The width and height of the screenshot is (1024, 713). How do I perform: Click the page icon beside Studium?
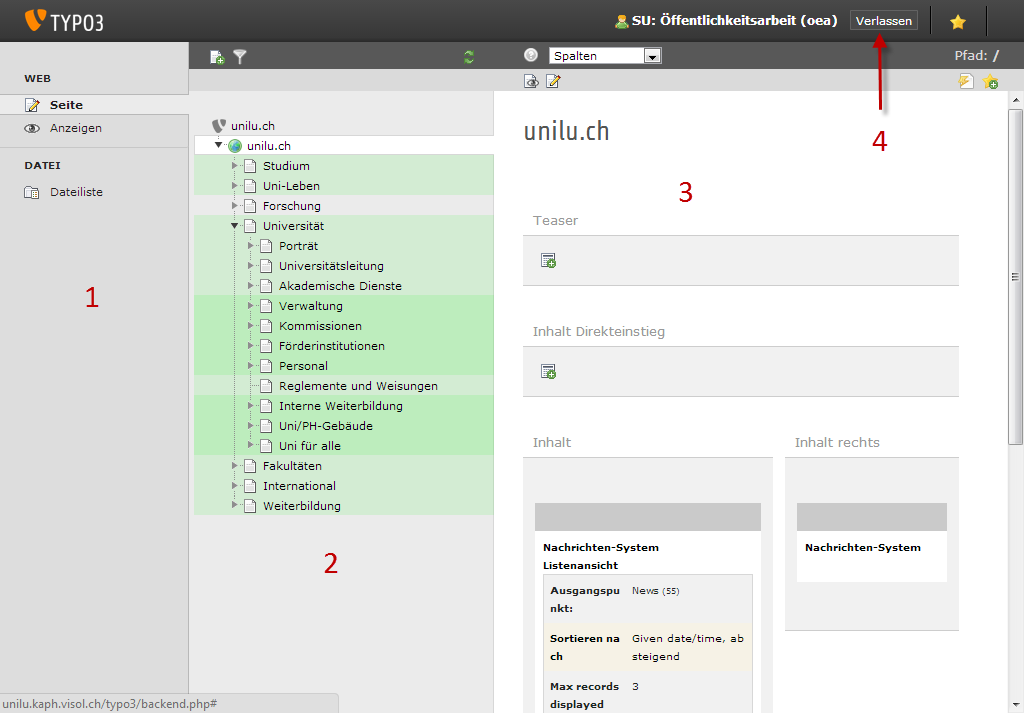[249, 166]
